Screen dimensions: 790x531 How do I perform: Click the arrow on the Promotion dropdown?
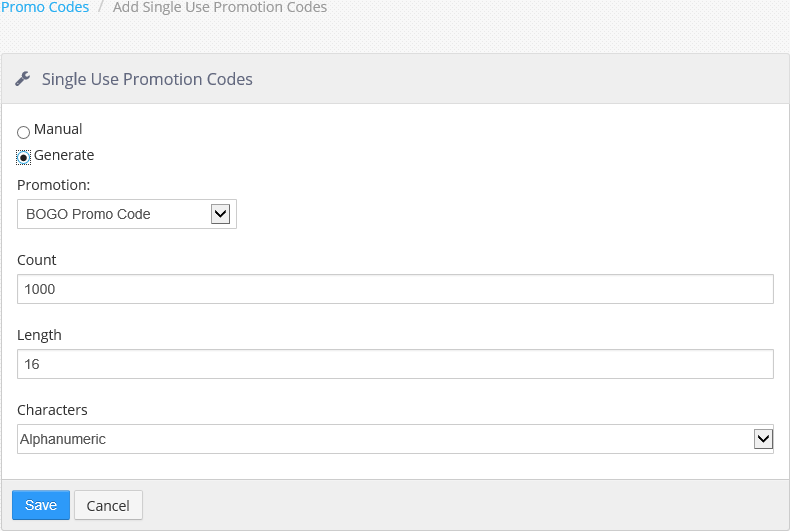(220, 214)
